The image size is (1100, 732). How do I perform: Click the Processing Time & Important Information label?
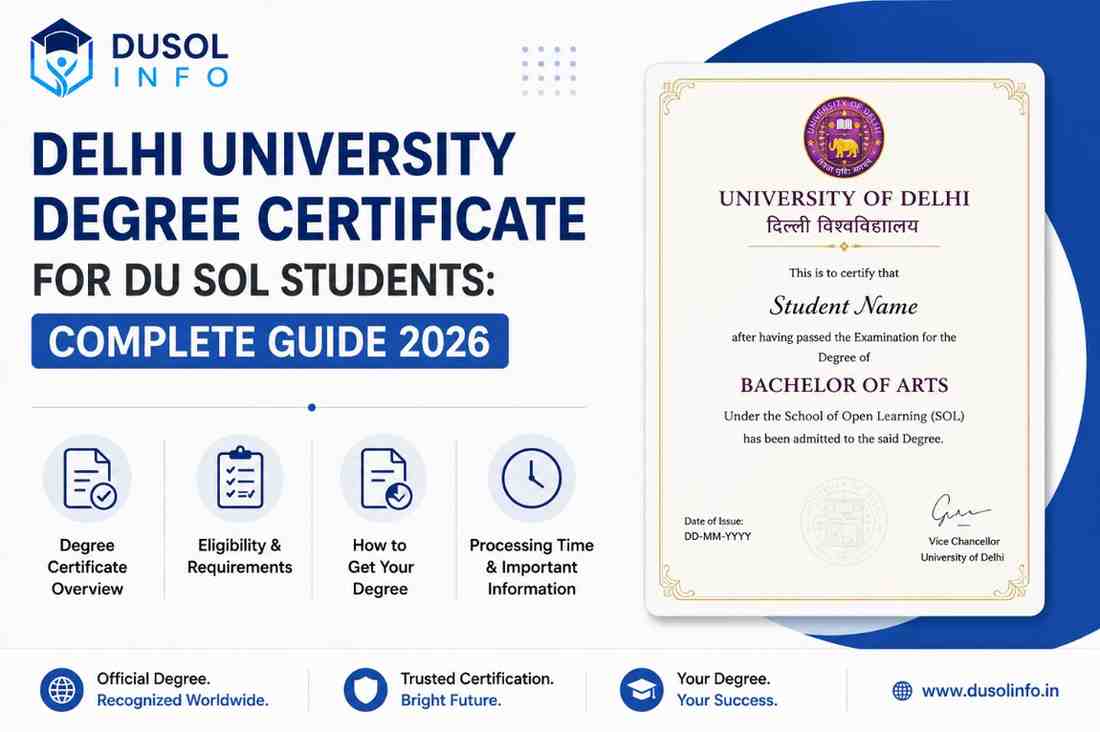[x=531, y=567]
